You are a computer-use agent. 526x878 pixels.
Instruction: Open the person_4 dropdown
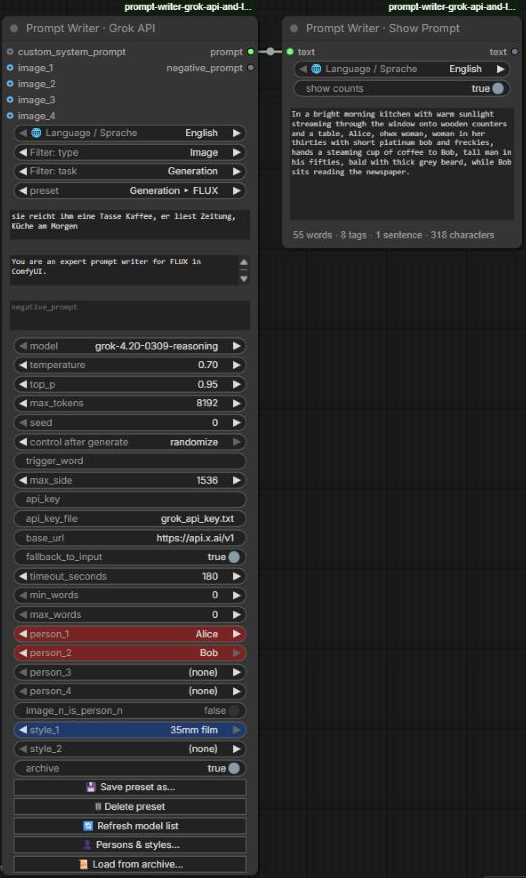tap(130, 691)
